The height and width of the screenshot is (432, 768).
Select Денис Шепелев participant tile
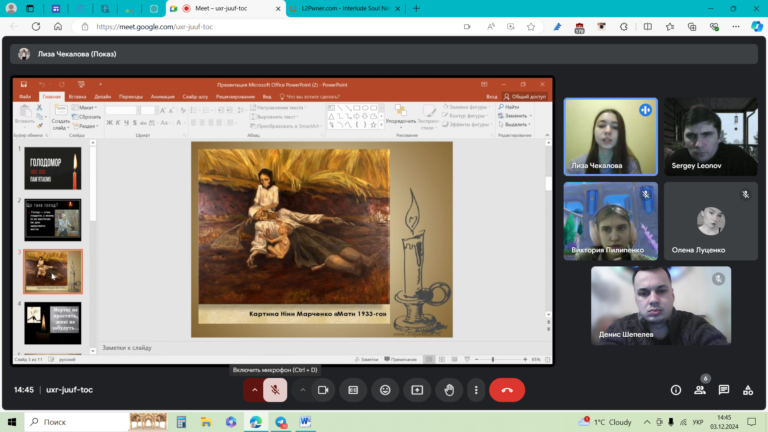click(x=661, y=306)
